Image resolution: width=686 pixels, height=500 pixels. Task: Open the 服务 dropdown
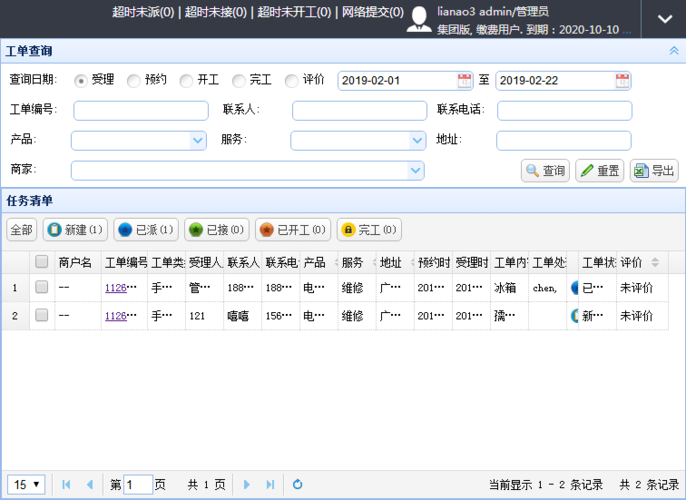pos(417,140)
